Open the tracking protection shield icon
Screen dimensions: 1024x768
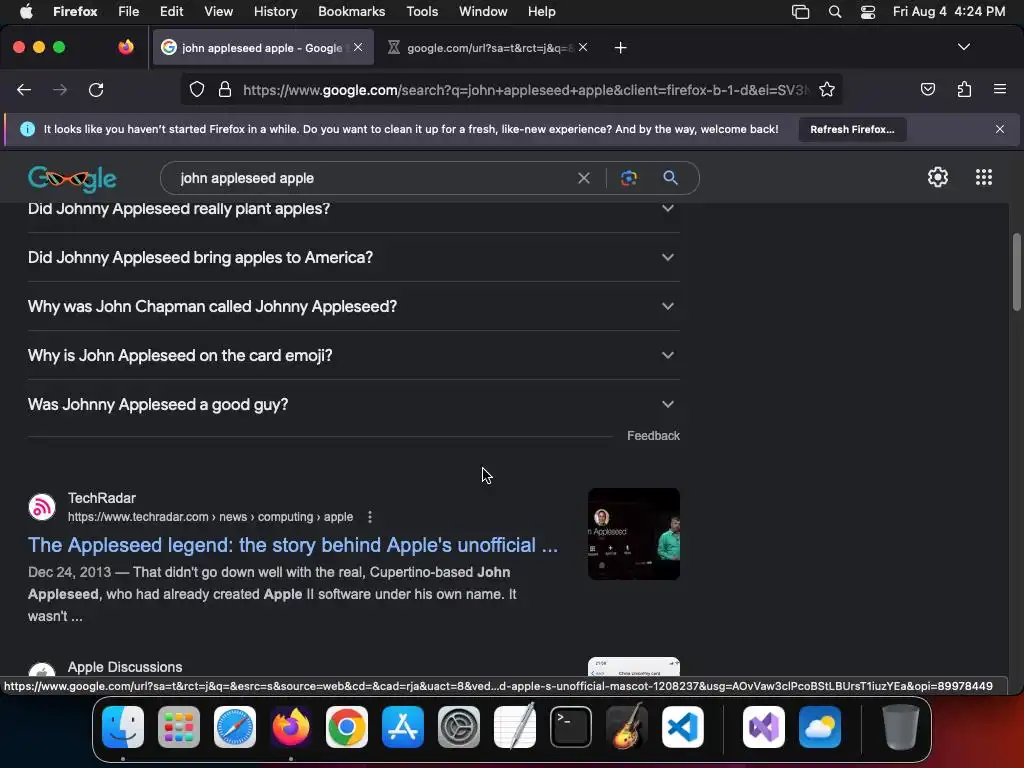197,89
